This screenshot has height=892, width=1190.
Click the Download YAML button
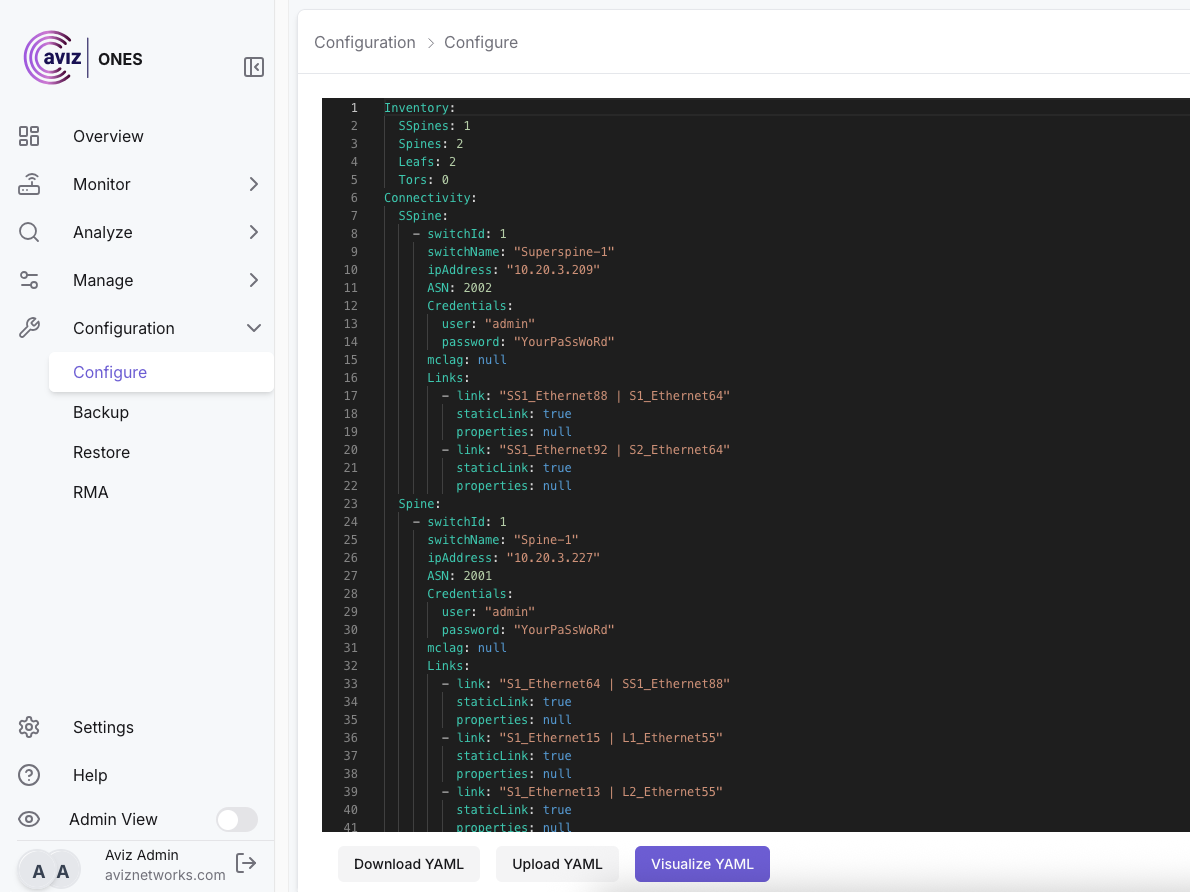(408, 864)
